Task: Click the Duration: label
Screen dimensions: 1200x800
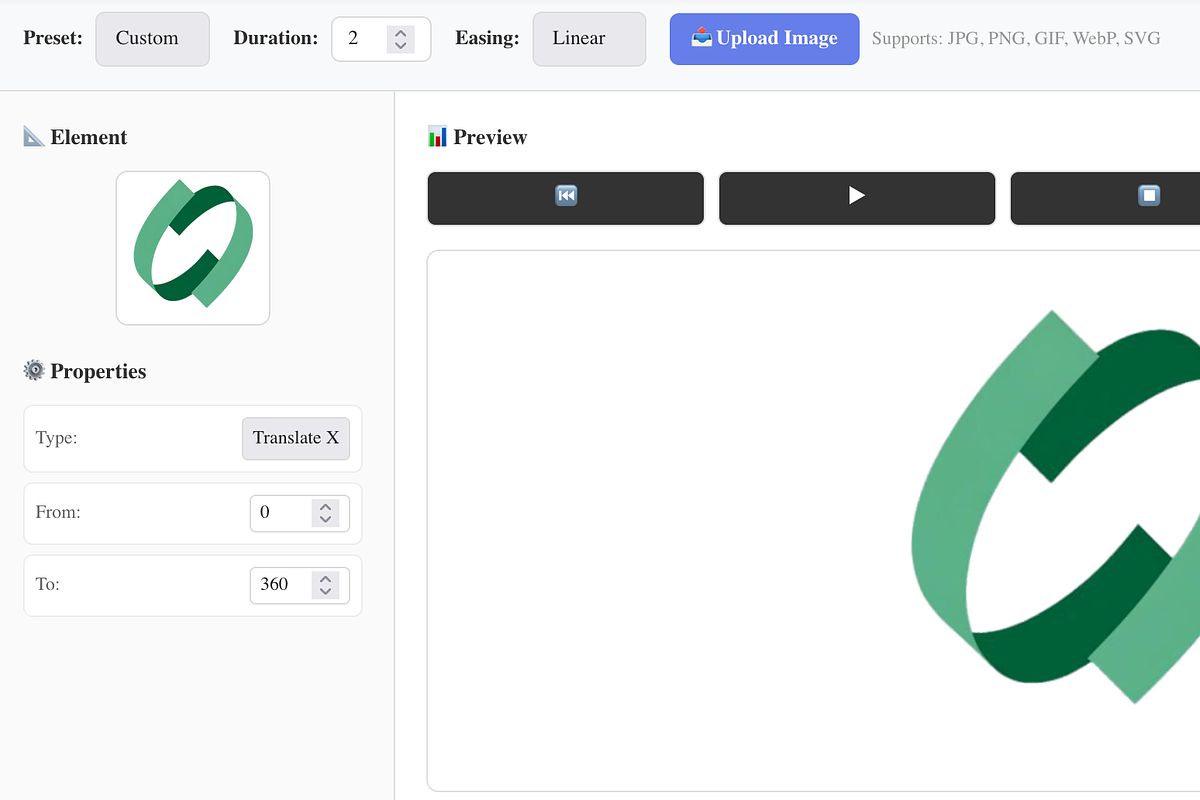Action: coord(276,38)
